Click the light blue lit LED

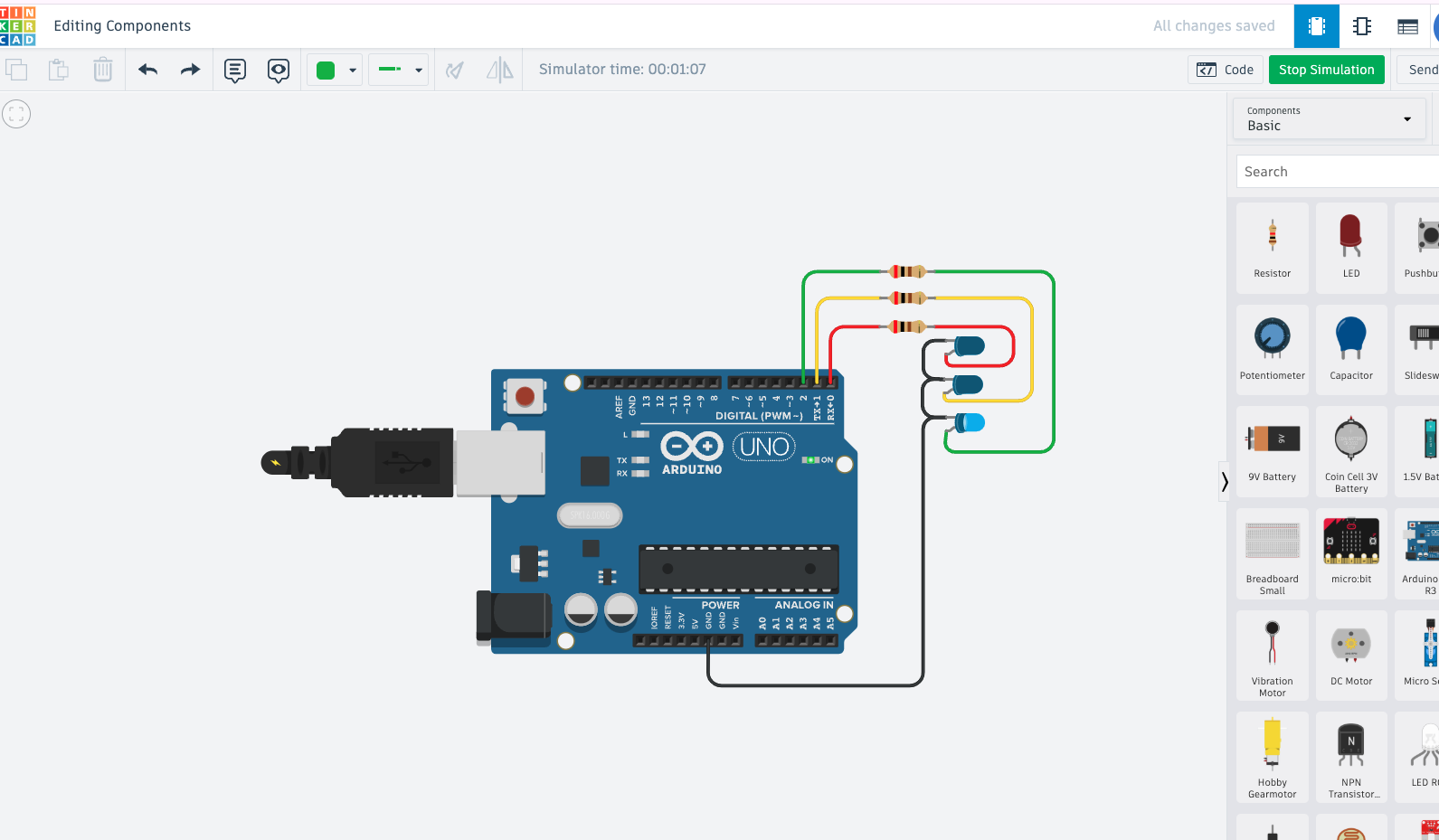970,422
